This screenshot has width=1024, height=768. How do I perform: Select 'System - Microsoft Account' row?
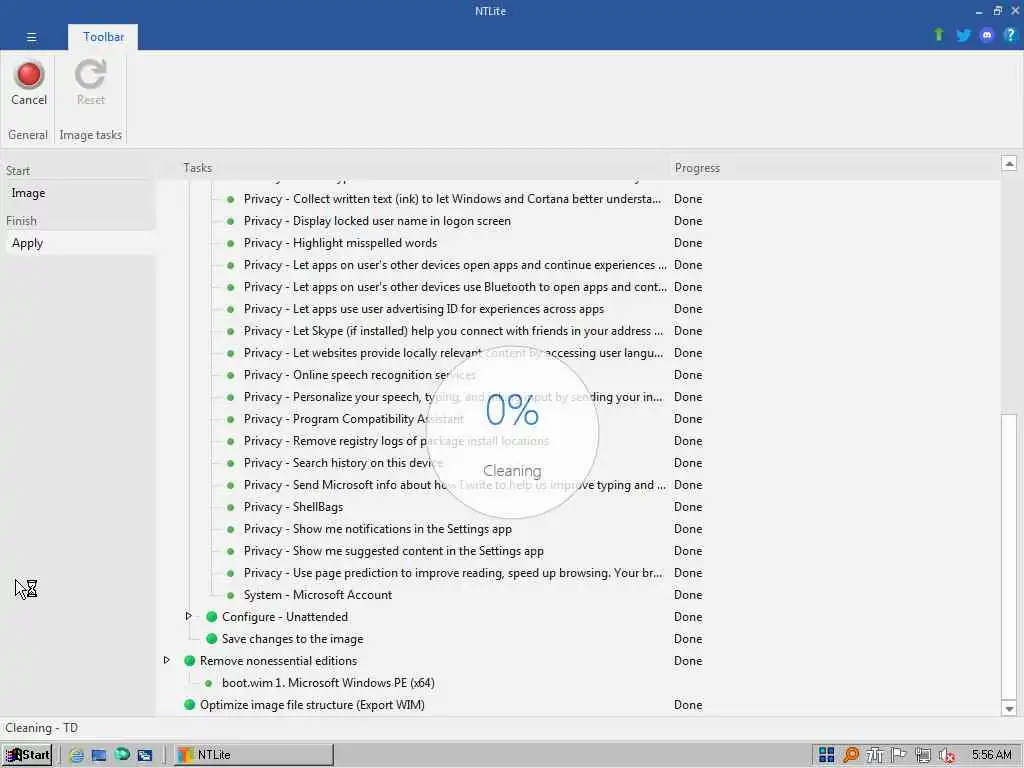tap(317, 595)
